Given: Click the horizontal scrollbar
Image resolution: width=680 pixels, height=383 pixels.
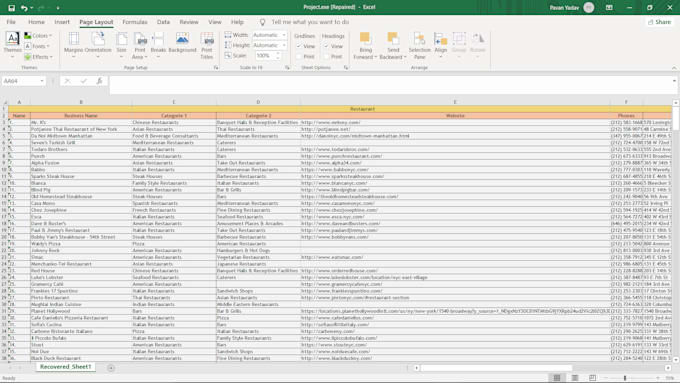Looking at the screenshot, I should click(496, 368).
